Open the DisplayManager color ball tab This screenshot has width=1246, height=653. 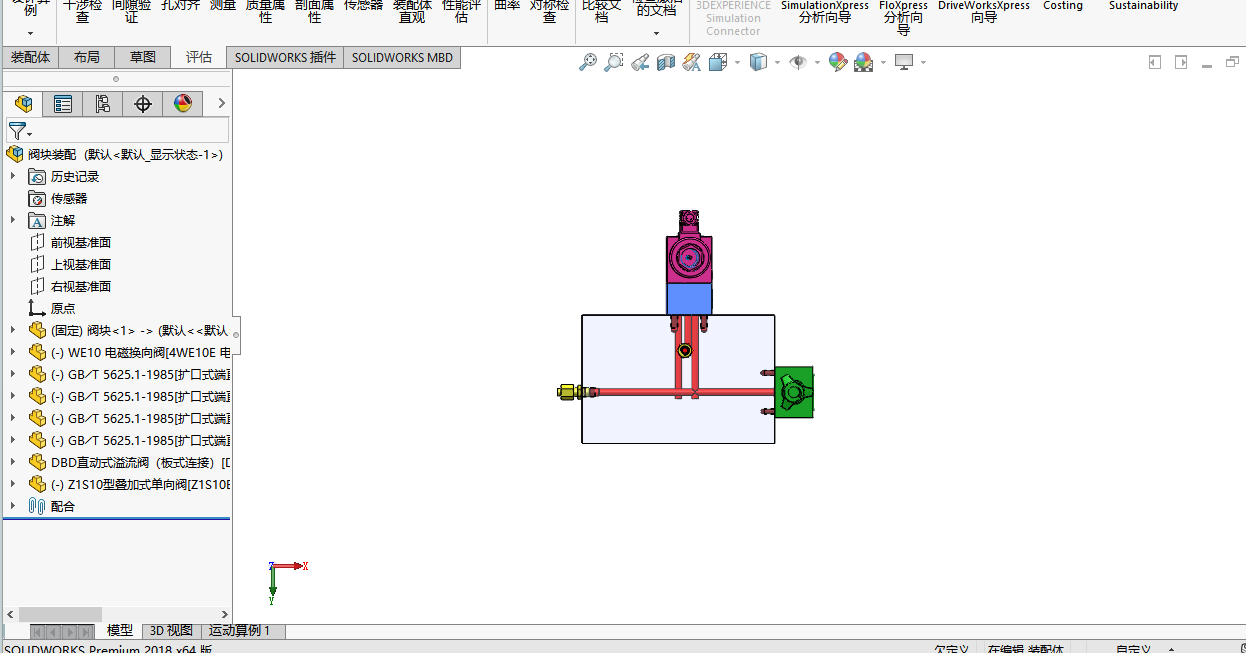183,104
